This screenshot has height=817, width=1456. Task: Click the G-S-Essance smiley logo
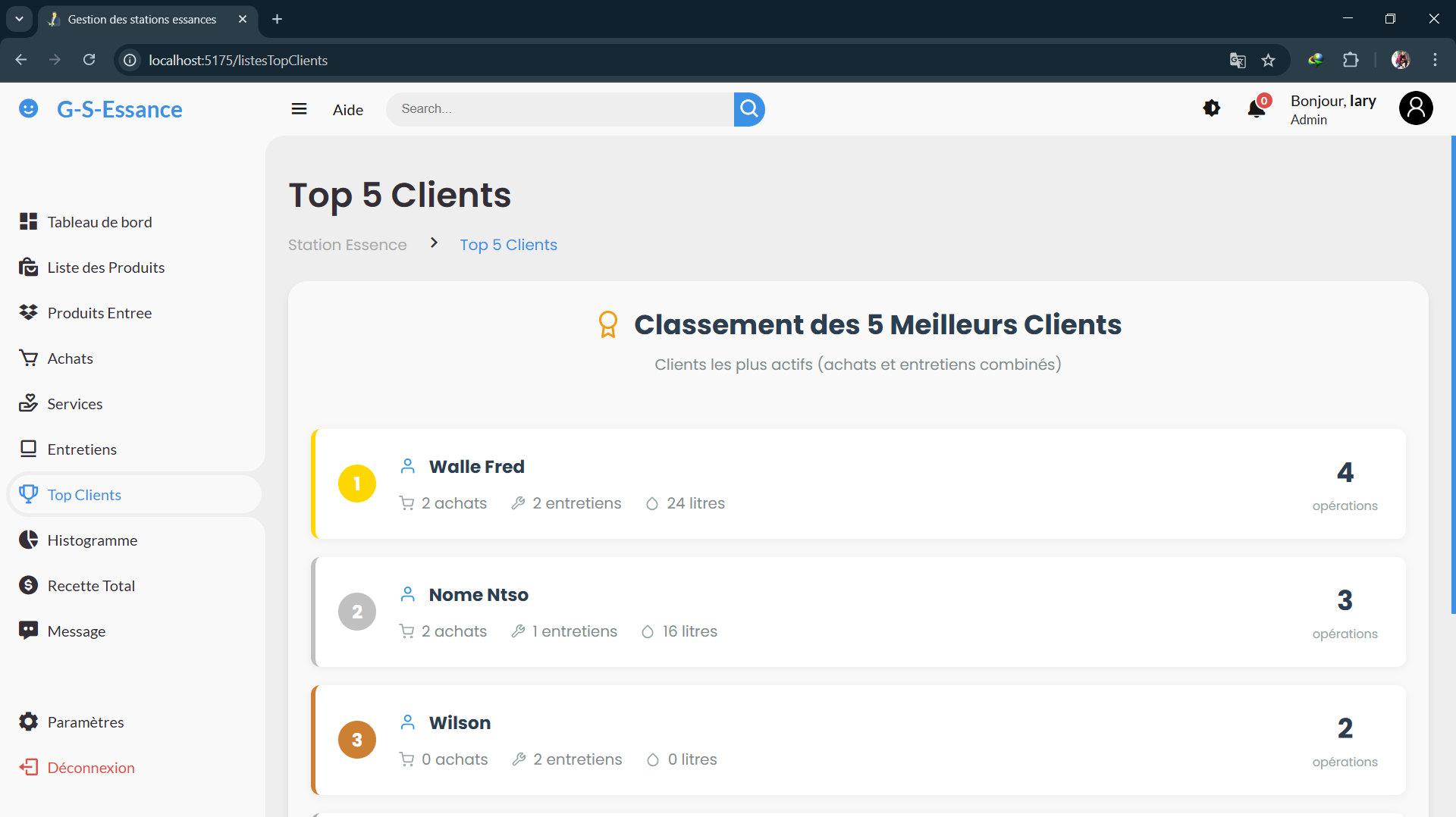tap(28, 109)
